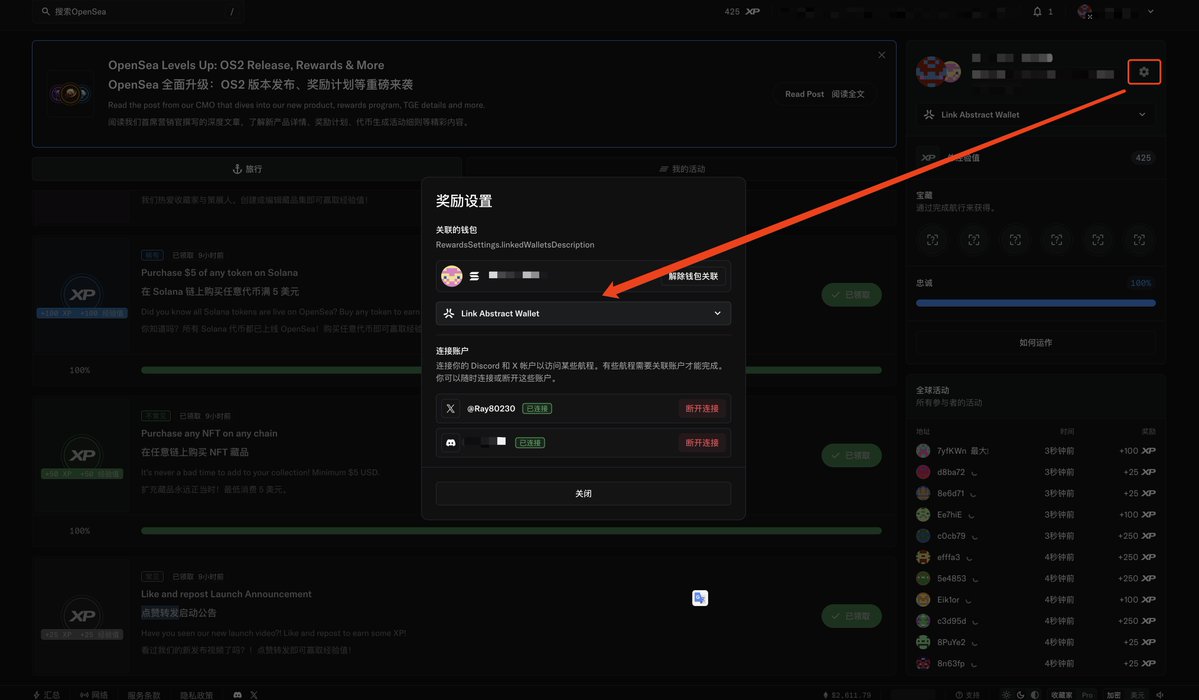Click the 如何运作 button
1199x700 pixels.
point(1036,343)
